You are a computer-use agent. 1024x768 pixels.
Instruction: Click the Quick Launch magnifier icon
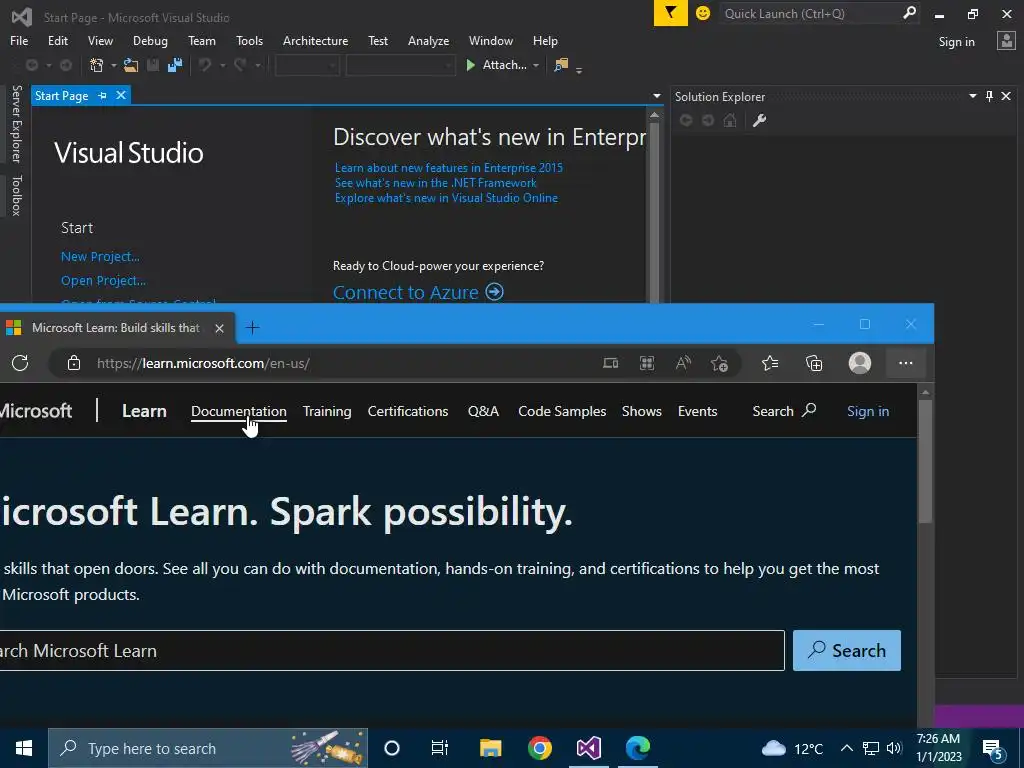click(909, 13)
